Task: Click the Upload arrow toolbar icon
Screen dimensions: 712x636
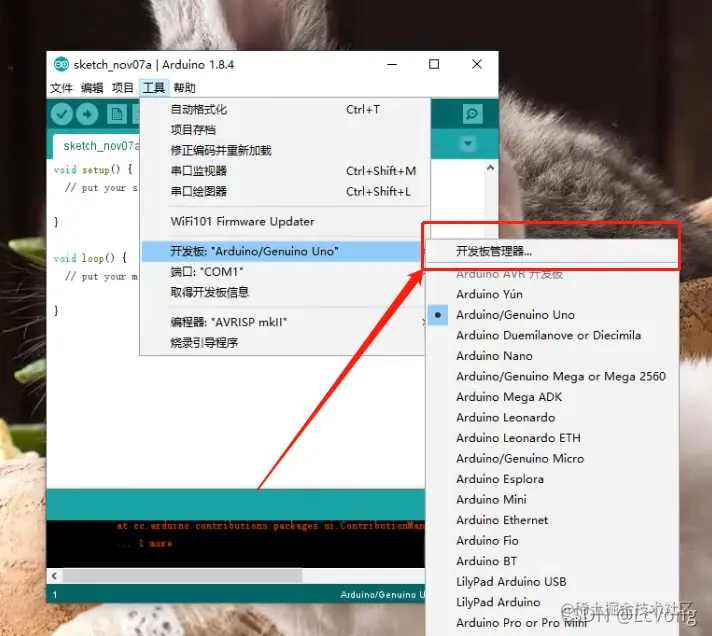Action: (x=87, y=114)
